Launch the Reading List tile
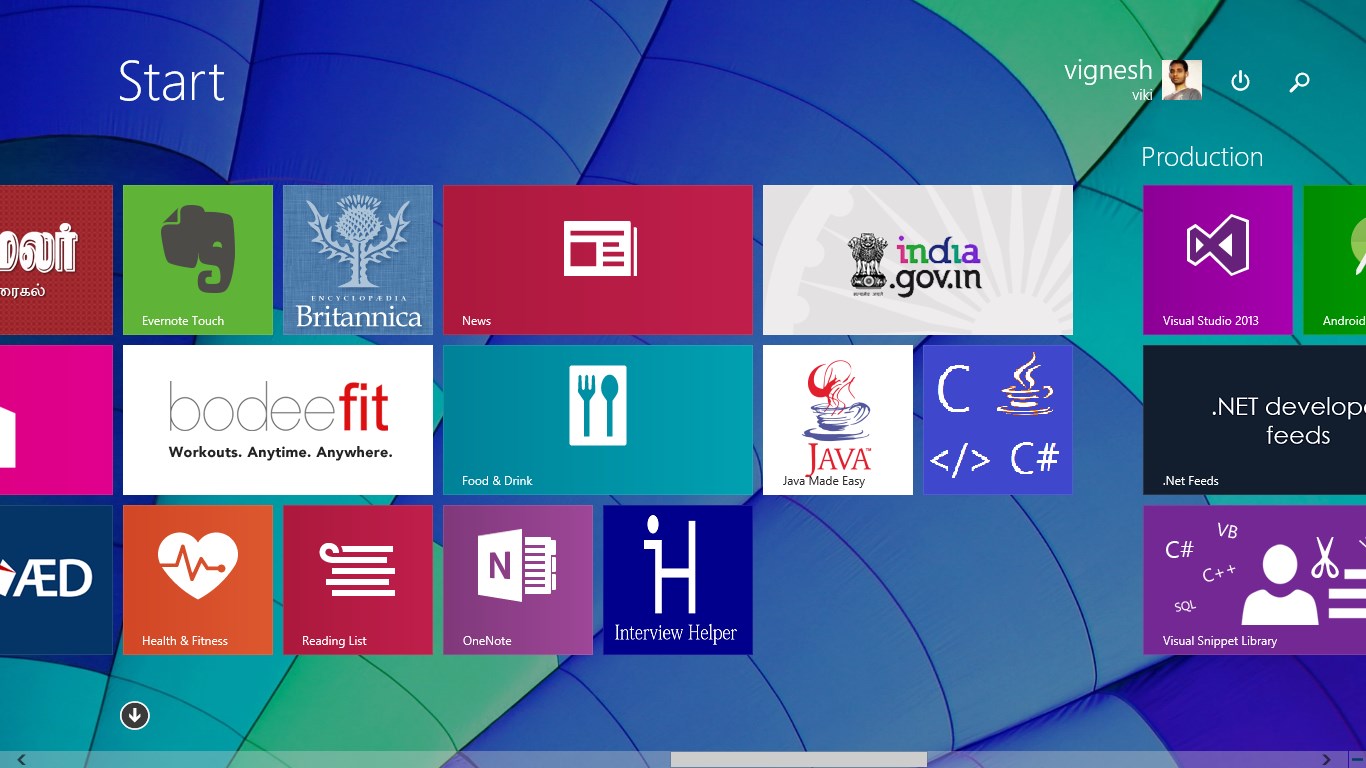 coord(358,580)
